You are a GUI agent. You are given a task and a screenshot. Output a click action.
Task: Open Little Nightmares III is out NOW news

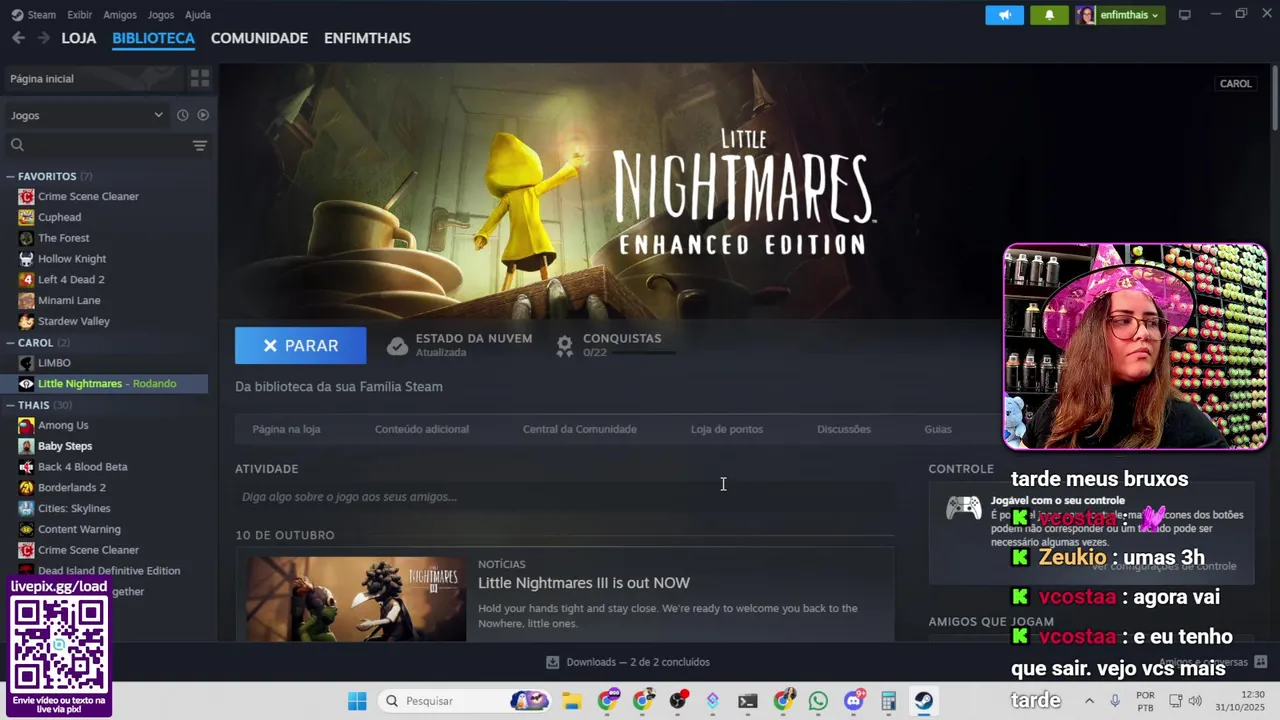[x=584, y=583]
